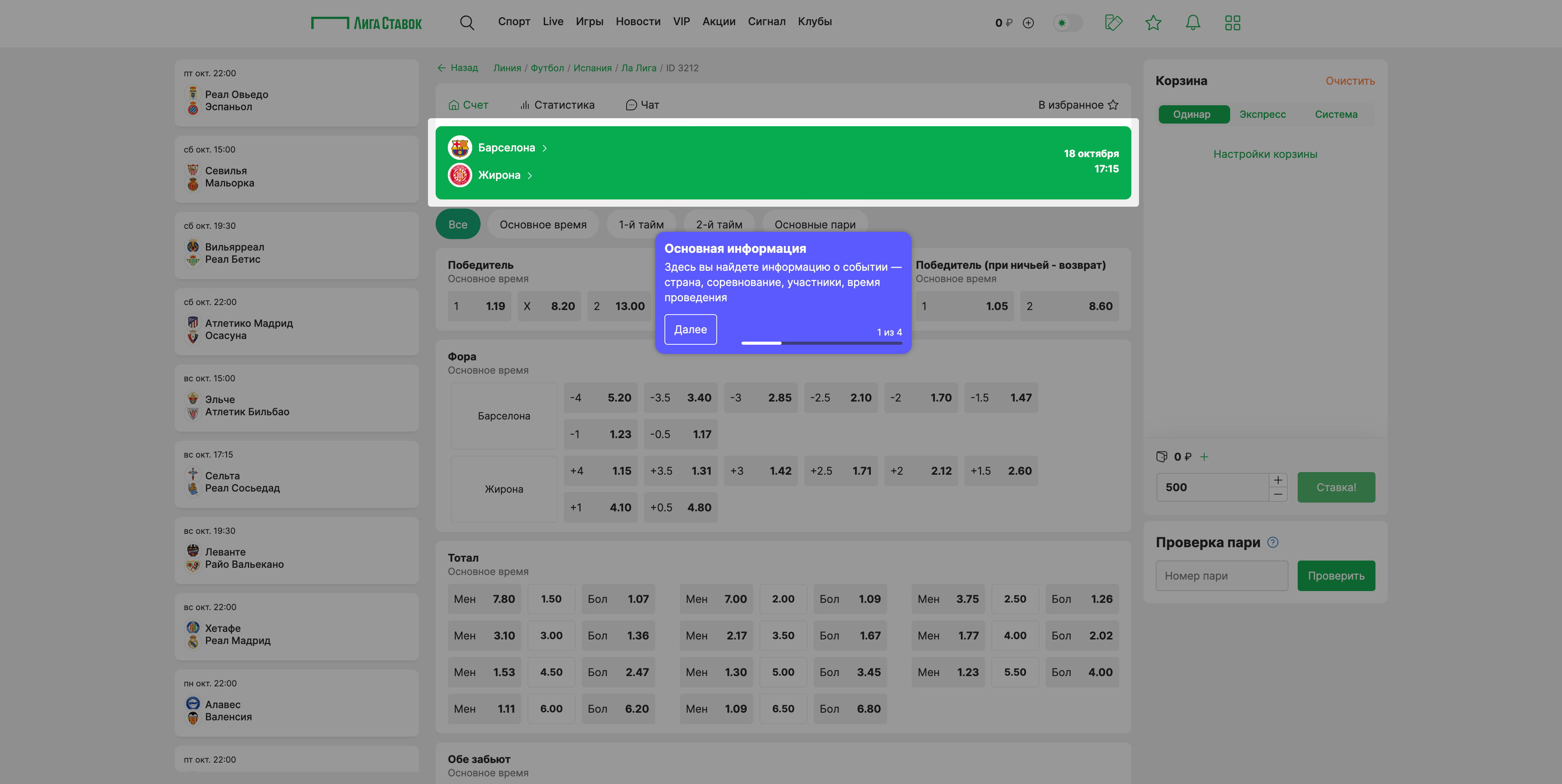Viewport: 1562px width, 784px height.
Task: Expand Жирона team details chevron
Action: point(529,175)
